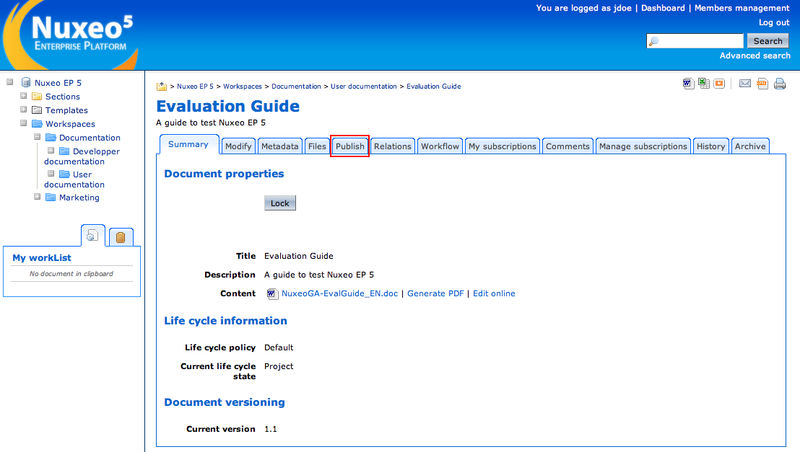This screenshot has height=452, width=800.
Task: Select Nuxeo EP 5 root label in tree
Action: [58, 83]
